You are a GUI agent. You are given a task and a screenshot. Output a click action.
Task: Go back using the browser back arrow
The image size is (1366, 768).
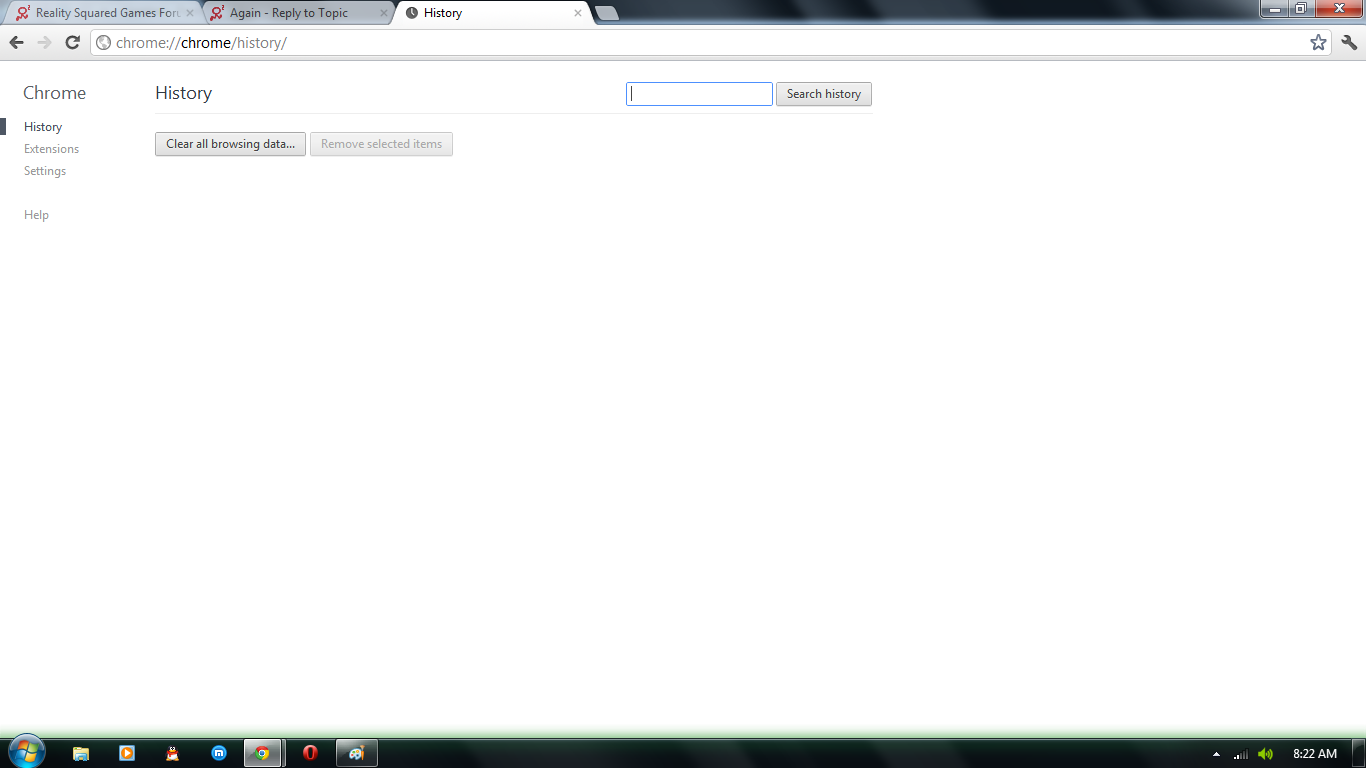click(x=16, y=42)
